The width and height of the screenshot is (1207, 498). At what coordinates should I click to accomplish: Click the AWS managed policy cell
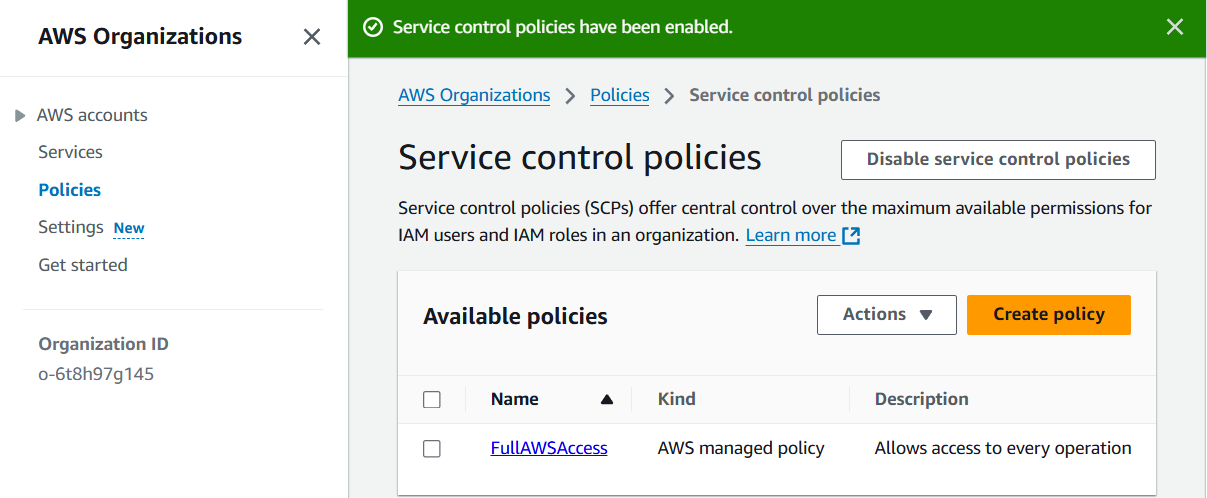pos(741,448)
